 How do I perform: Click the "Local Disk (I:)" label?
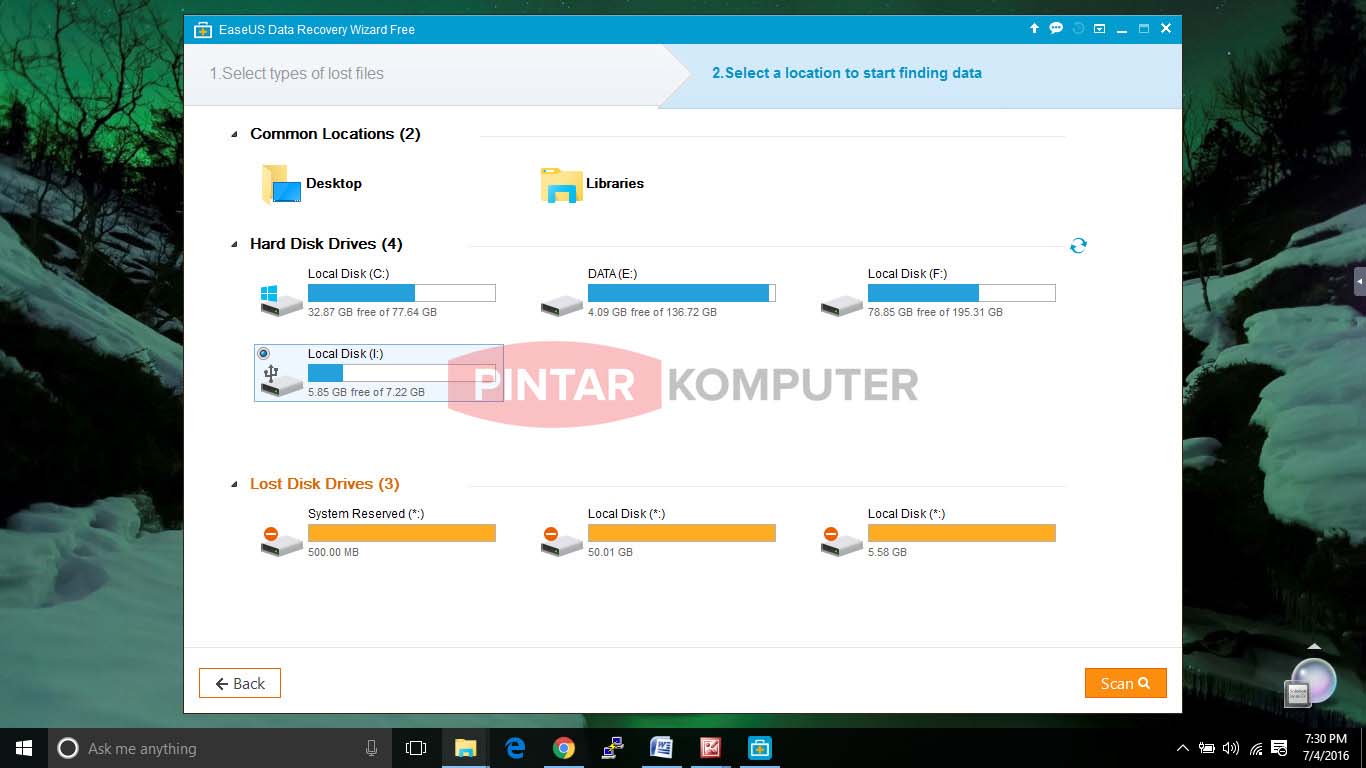pos(345,354)
